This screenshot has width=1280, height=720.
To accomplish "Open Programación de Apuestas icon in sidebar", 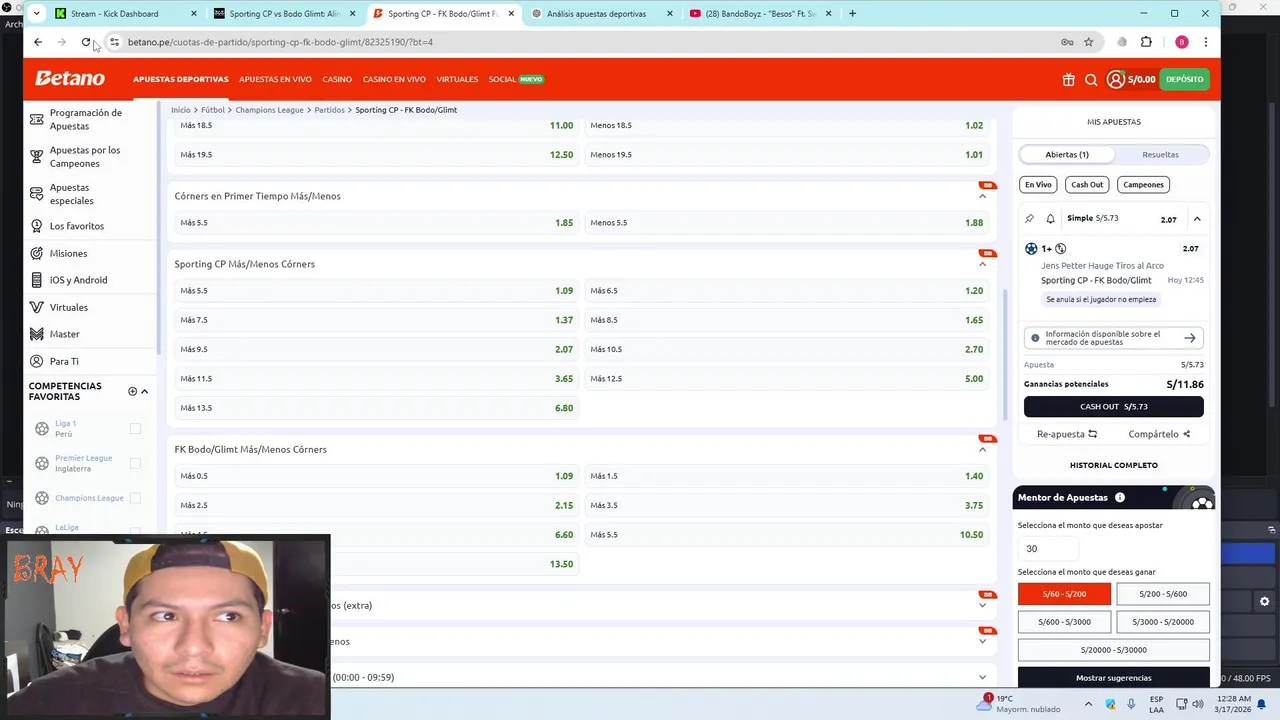I will click(x=37, y=119).
